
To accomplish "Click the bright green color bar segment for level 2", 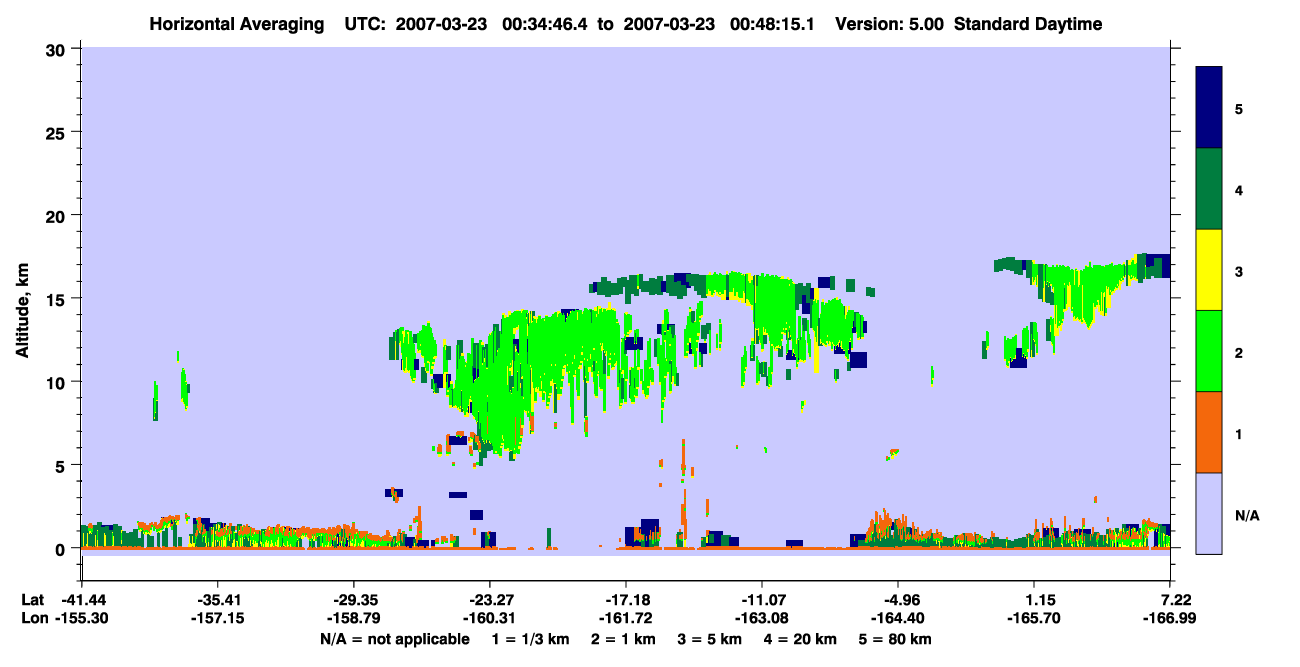I will click(1209, 351).
